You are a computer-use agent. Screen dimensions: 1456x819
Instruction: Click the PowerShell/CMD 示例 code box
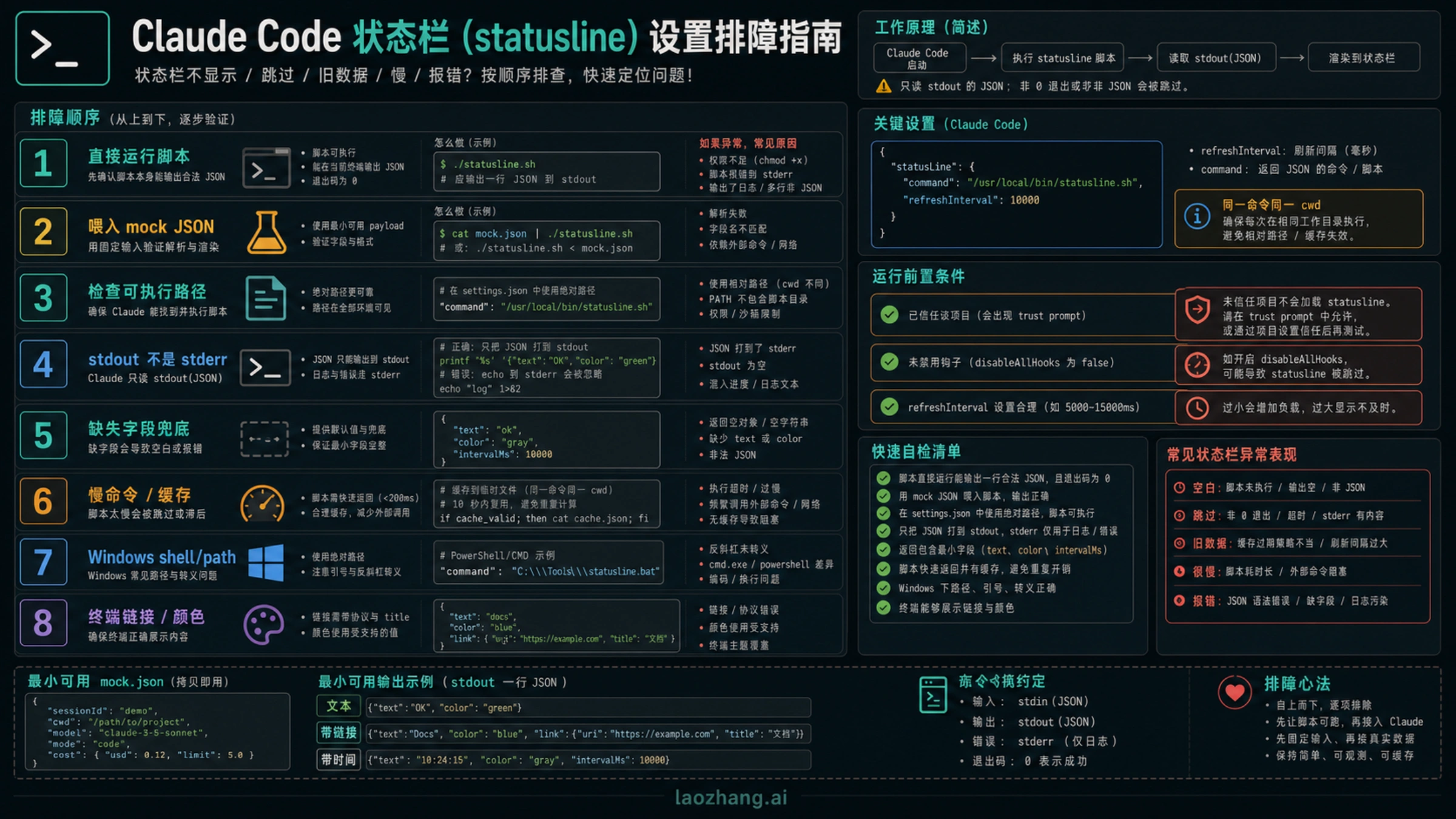tap(548, 563)
